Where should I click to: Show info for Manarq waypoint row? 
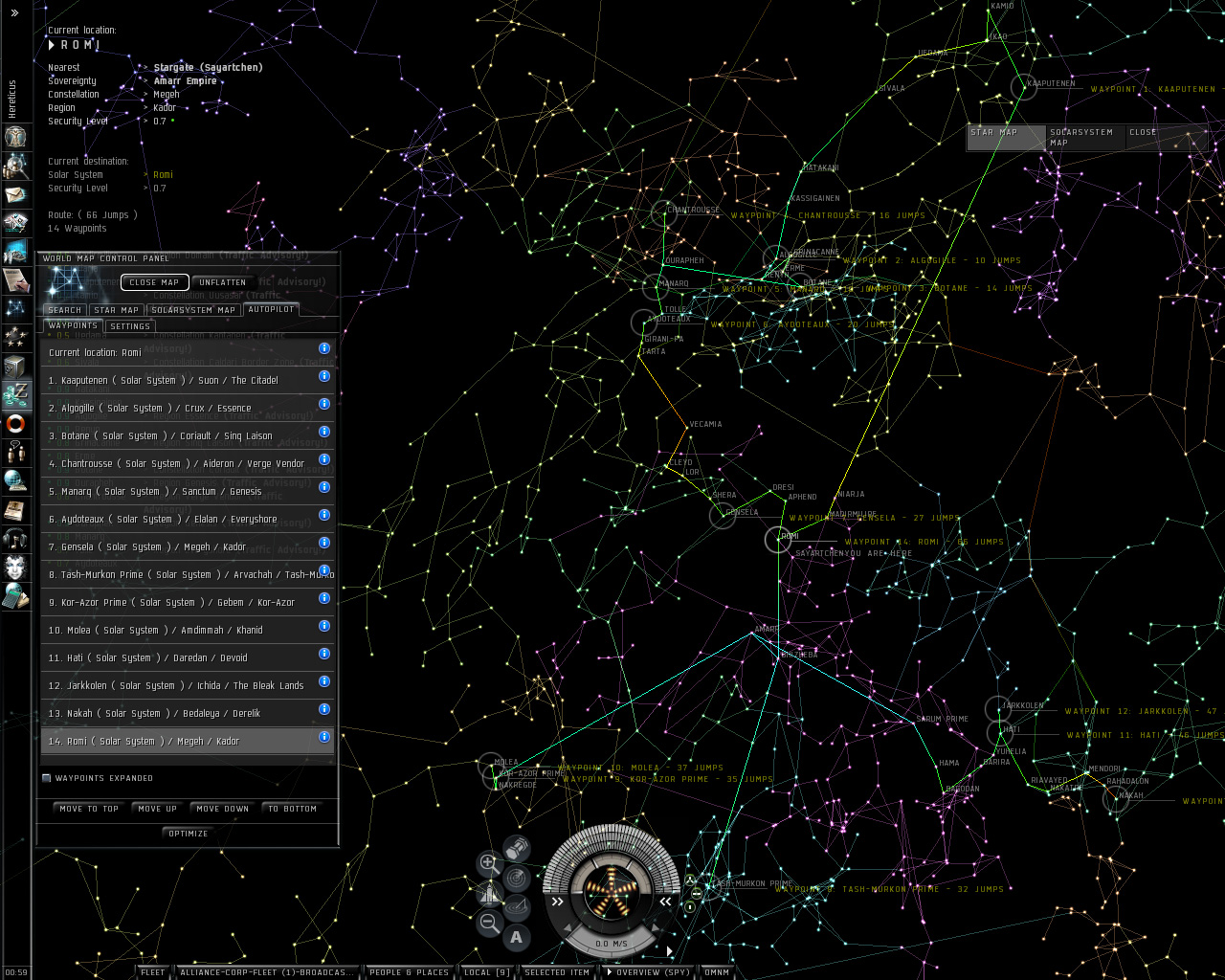tap(324, 487)
